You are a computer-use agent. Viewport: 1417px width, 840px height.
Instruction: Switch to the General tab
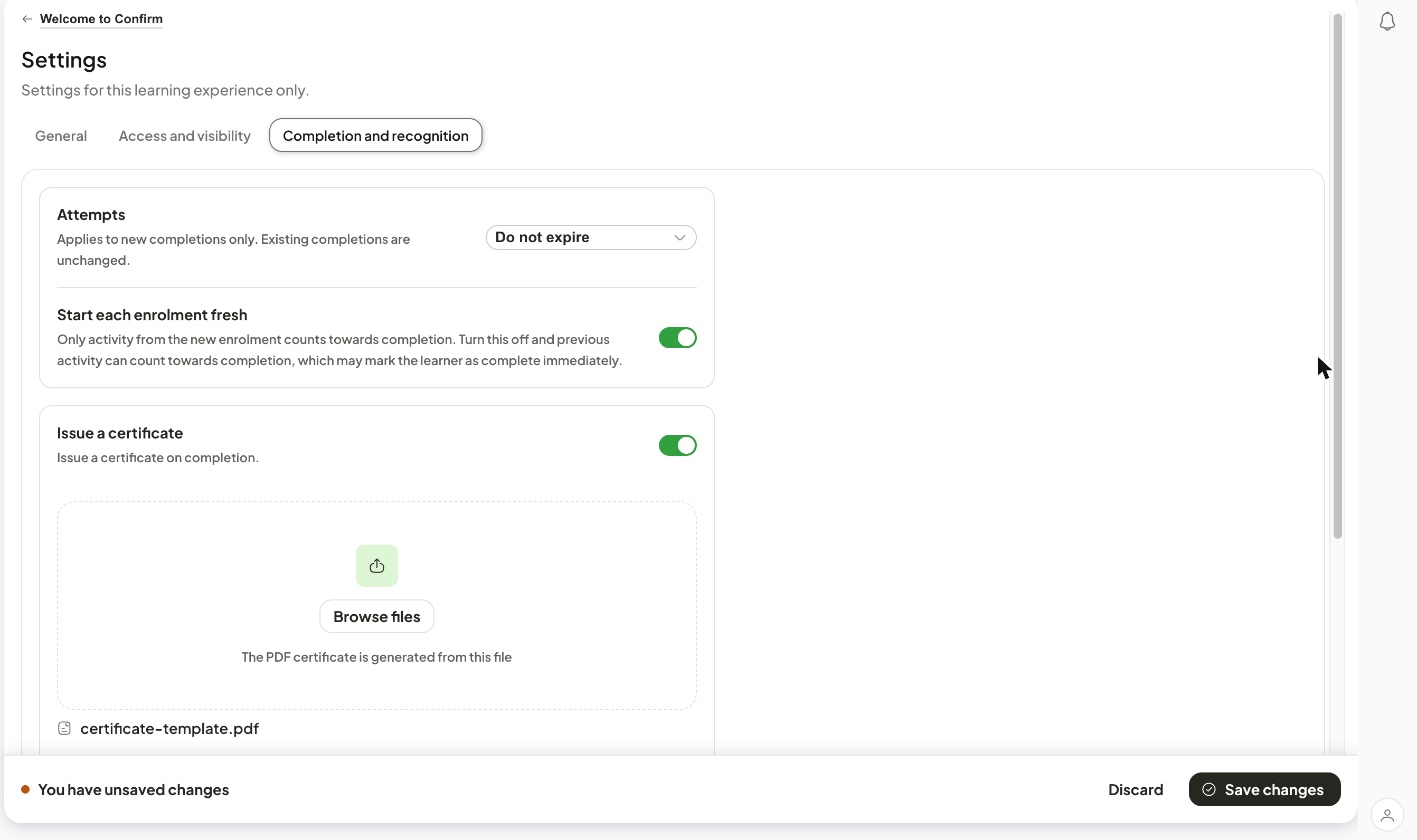pyautogui.click(x=61, y=136)
